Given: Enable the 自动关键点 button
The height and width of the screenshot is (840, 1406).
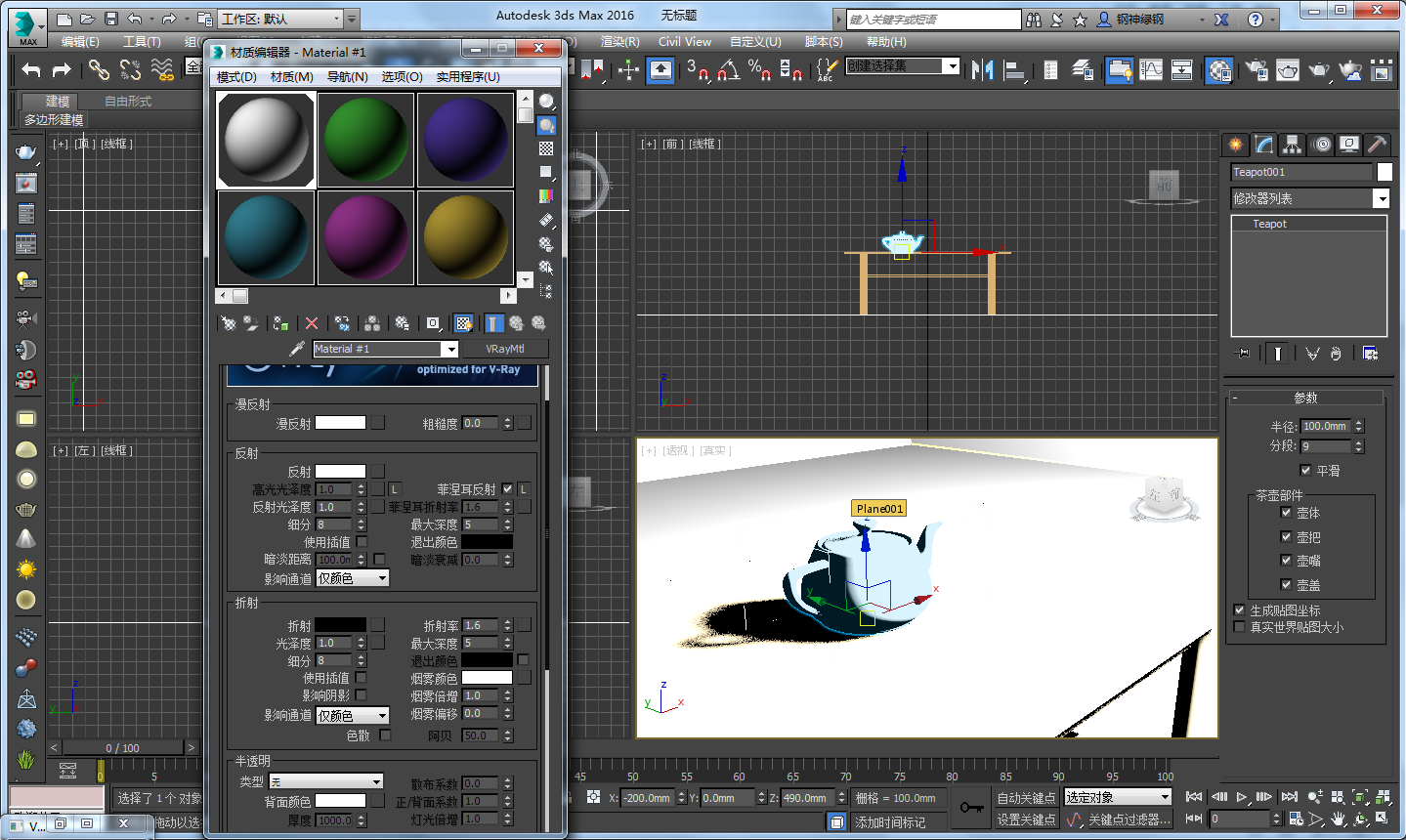Looking at the screenshot, I should click(1026, 797).
